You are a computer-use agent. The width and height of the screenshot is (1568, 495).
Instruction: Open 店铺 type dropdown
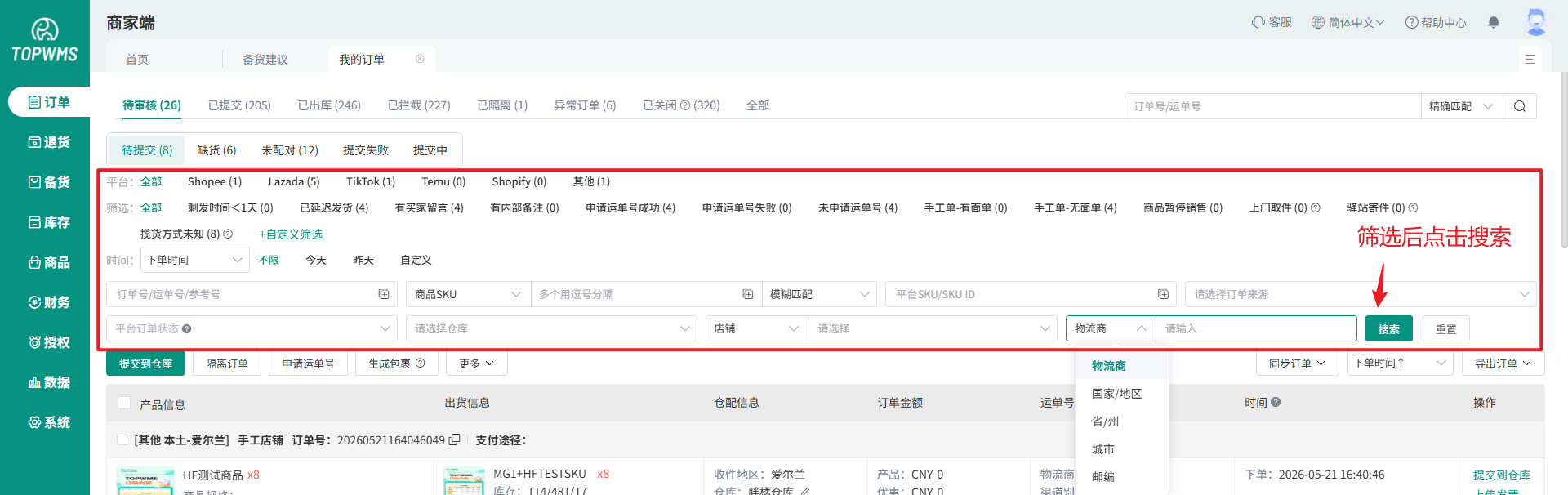[x=757, y=328]
